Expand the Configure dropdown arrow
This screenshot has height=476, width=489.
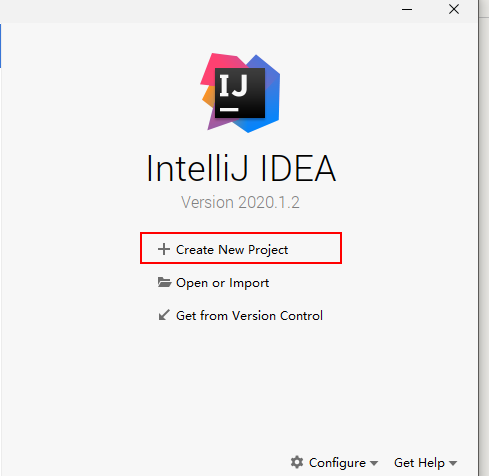(x=374, y=463)
